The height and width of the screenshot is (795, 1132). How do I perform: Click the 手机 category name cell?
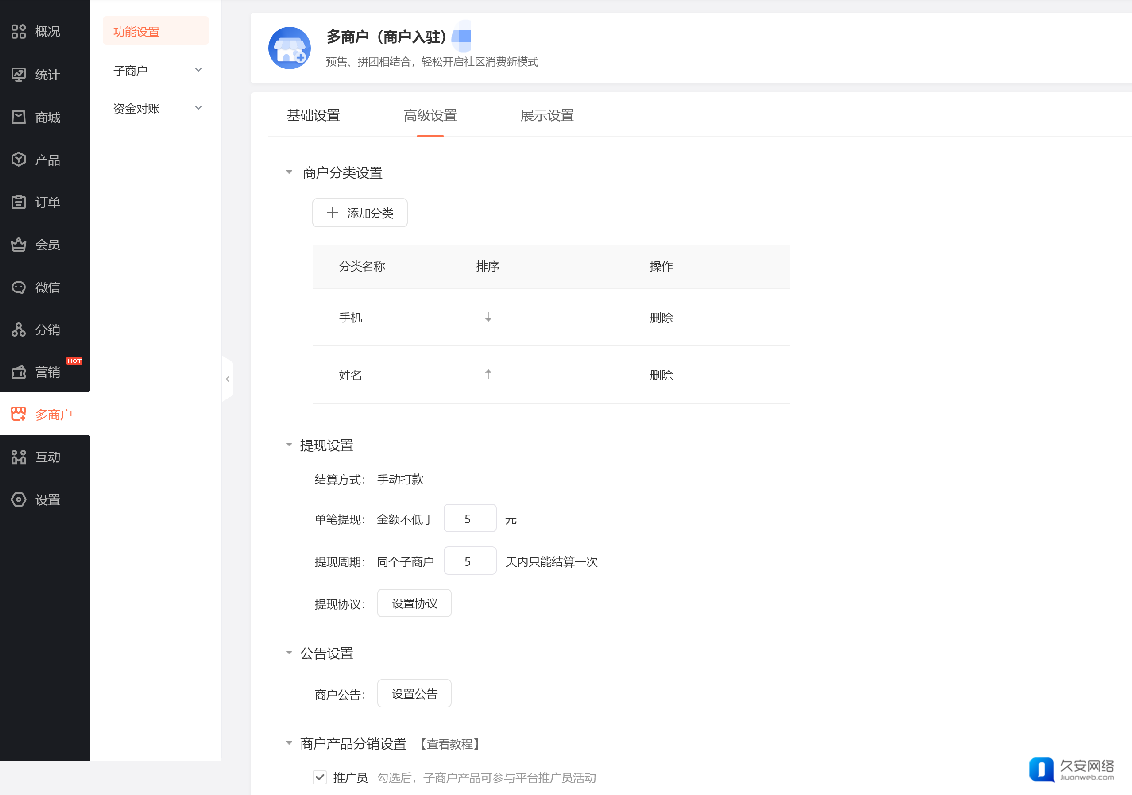tap(351, 317)
